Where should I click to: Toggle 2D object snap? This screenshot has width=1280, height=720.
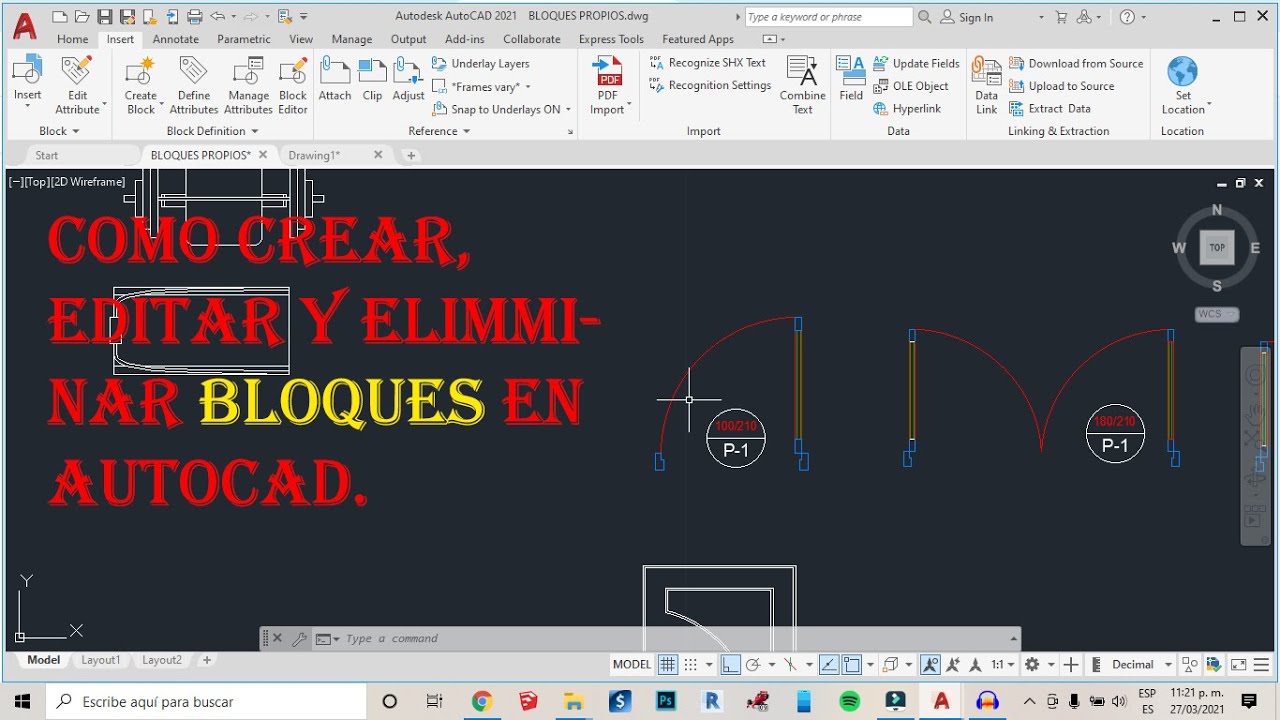tap(852, 665)
